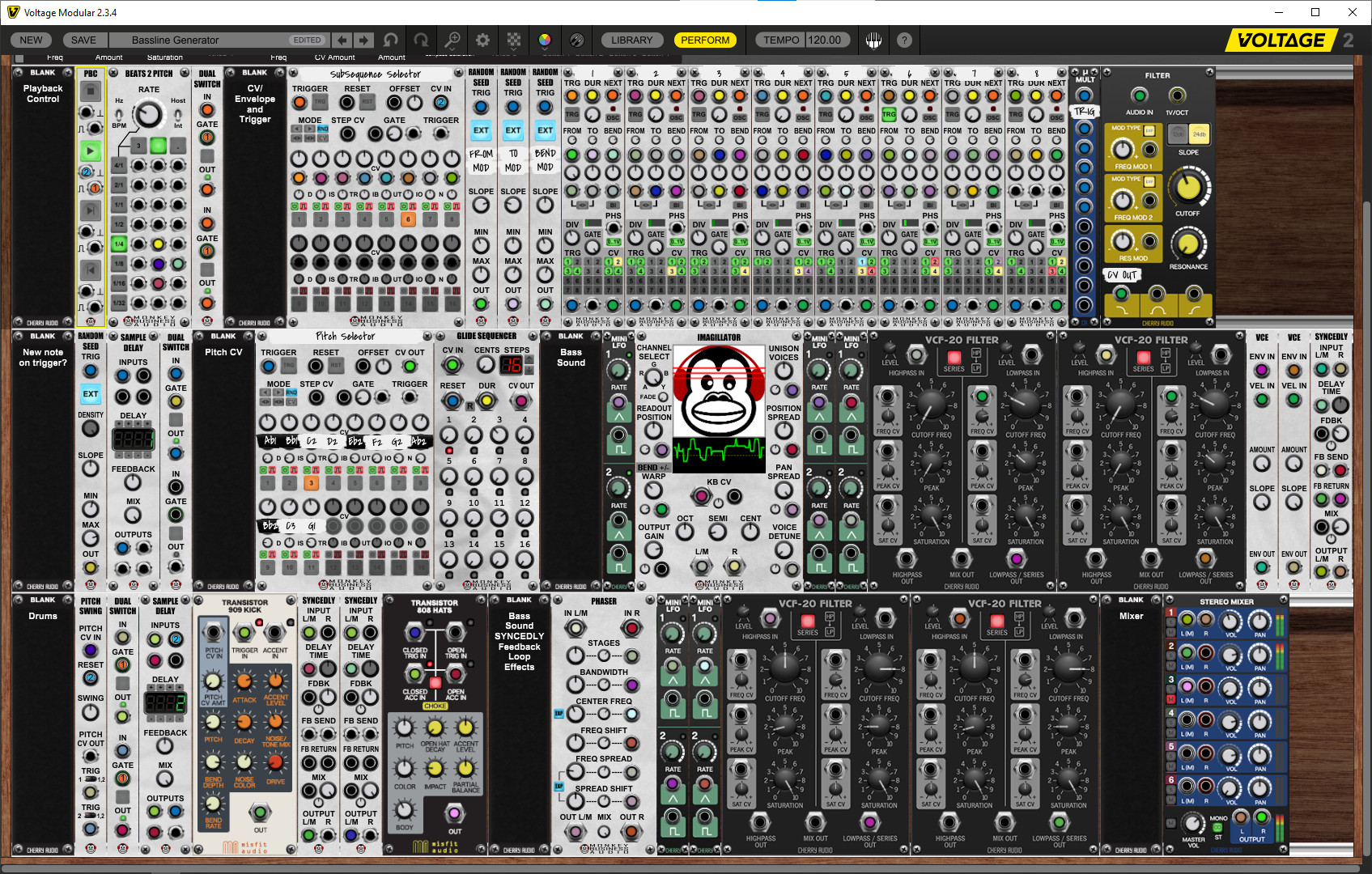
Task: Select the 1/4 rate on Beats 2 Pitch
Action: pyautogui.click(x=119, y=244)
